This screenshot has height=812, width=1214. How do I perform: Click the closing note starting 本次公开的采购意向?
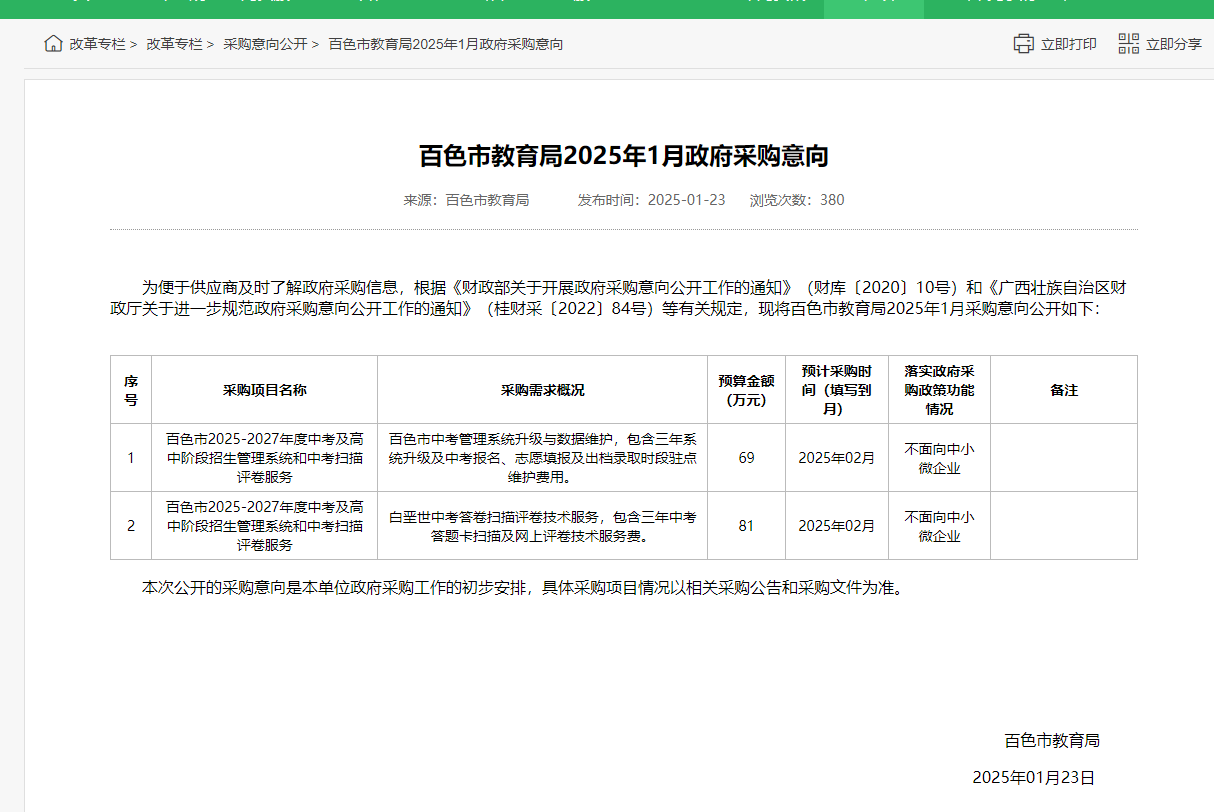coord(524,587)
